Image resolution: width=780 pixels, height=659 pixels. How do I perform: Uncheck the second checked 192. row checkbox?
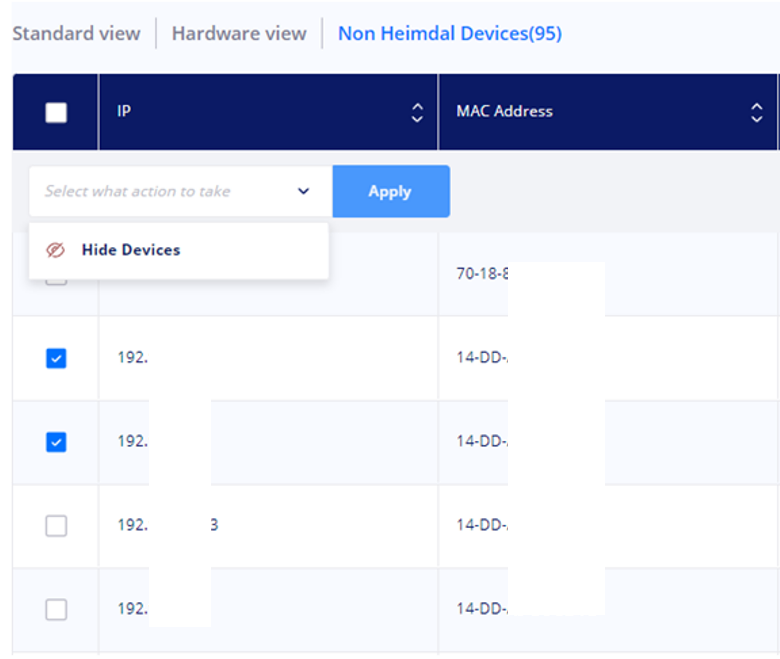pyautogui.click(x=56, y=442)
